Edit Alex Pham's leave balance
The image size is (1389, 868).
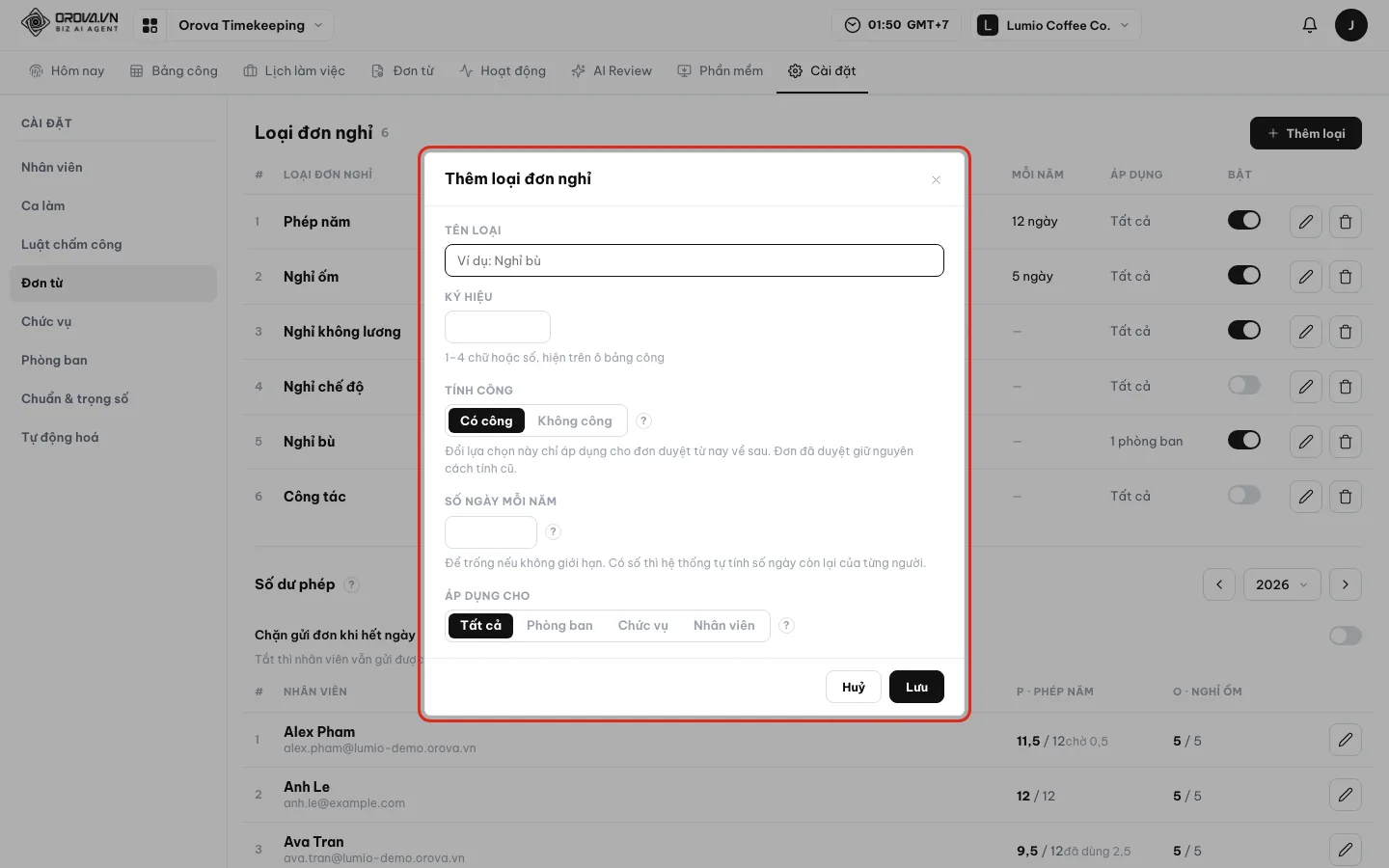point(1345,741)
